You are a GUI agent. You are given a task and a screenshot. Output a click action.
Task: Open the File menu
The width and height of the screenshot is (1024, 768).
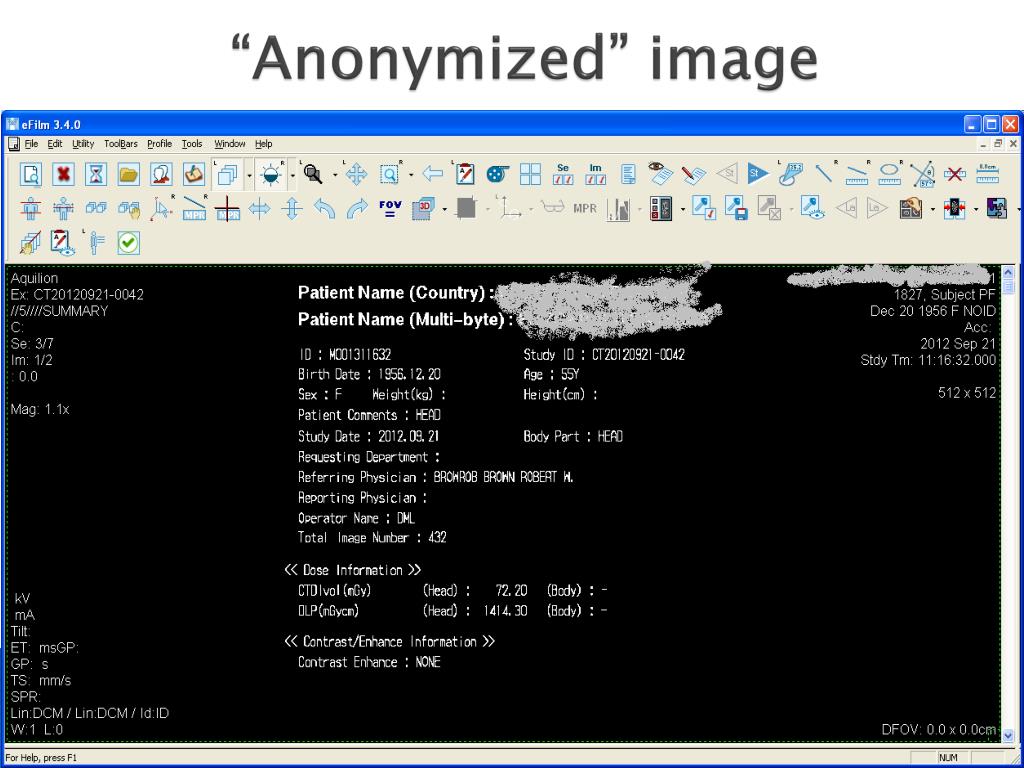pos(31,144)
